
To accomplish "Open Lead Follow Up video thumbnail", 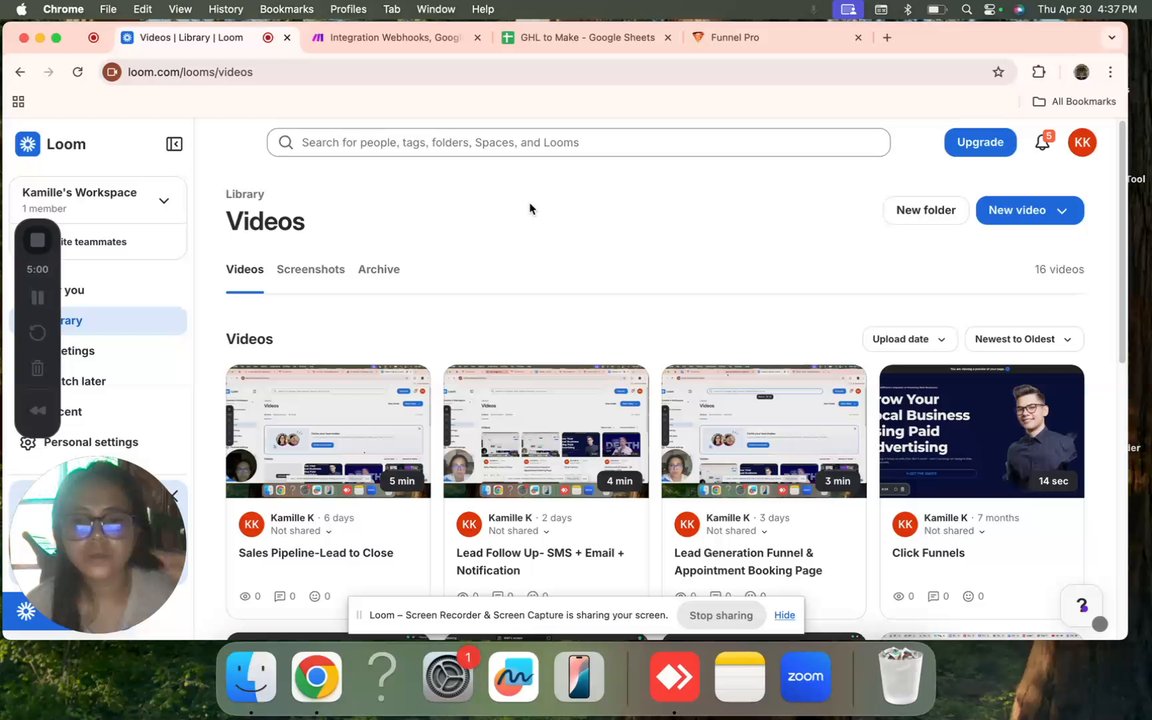I will [x=546, y=431].
